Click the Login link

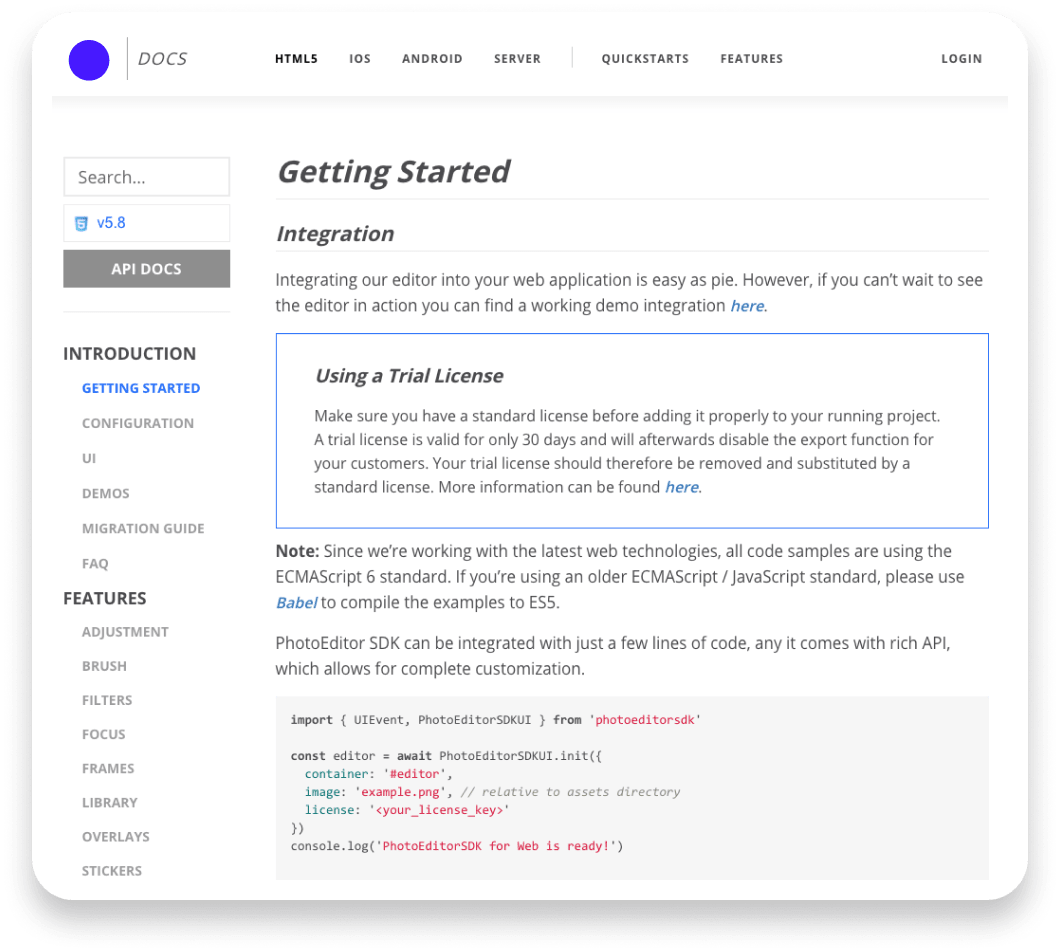[x=961, y=59]
